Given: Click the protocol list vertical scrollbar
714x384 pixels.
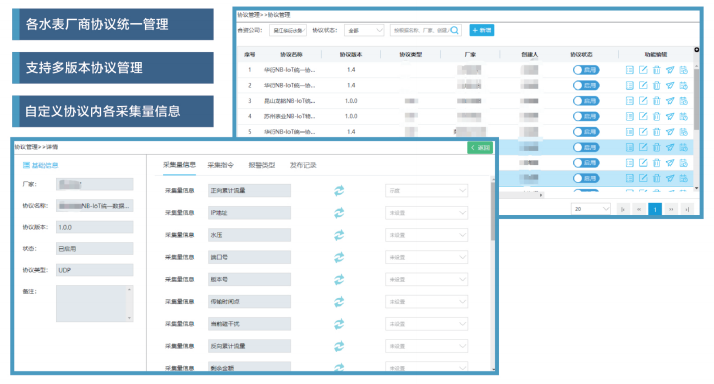Looking at the screenshot, I should (696, 98).
